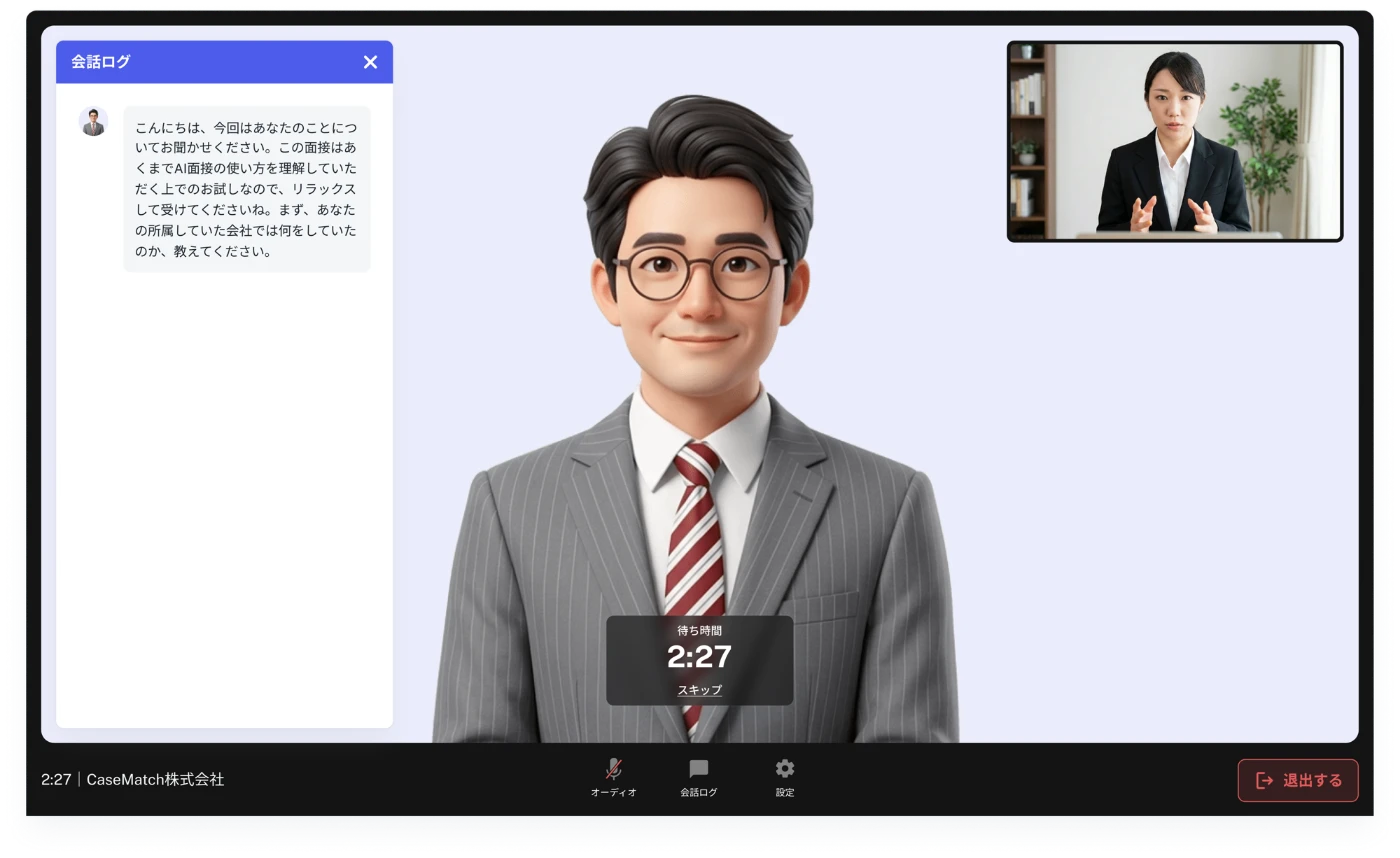This screenshot has width=1400, height=858.
Task: Click the candidate webcam video thumbnail
Action: click(x=1175, y=141)
